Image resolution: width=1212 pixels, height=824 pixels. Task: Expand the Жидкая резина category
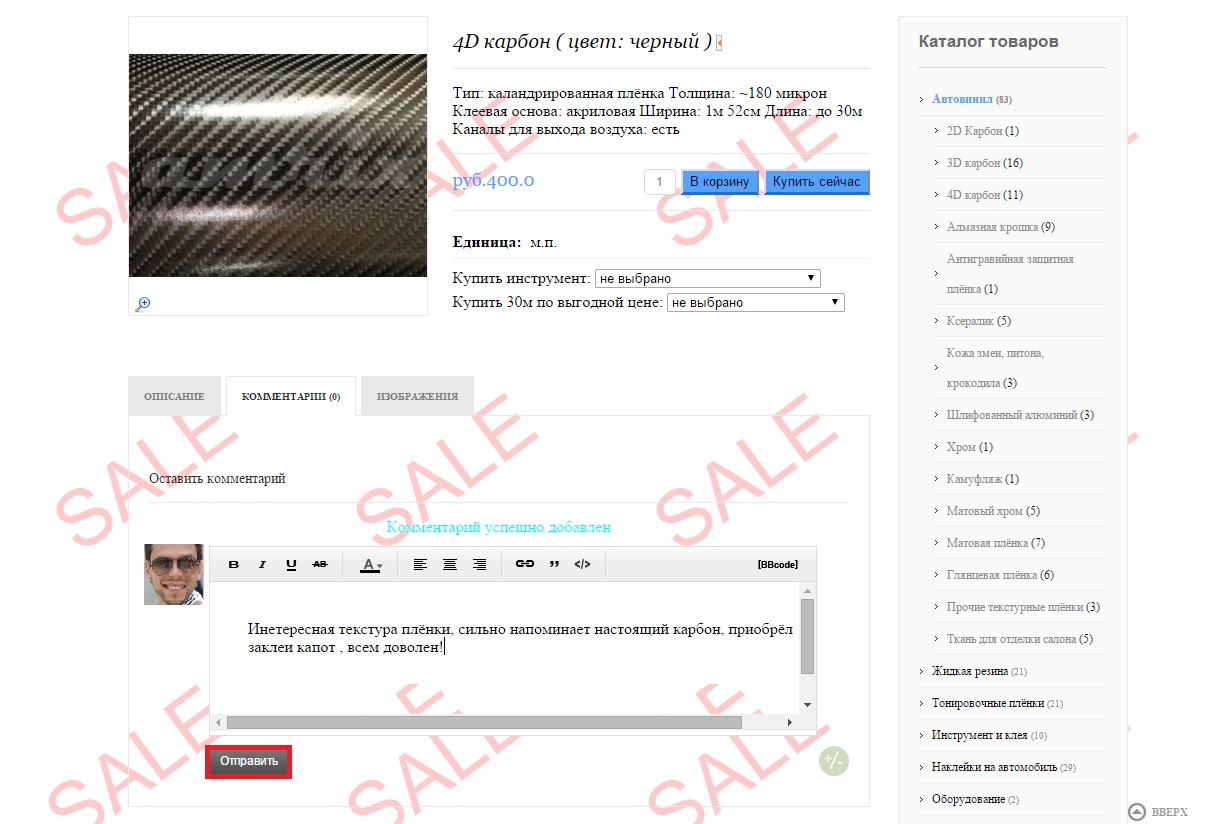click(922, 671)
